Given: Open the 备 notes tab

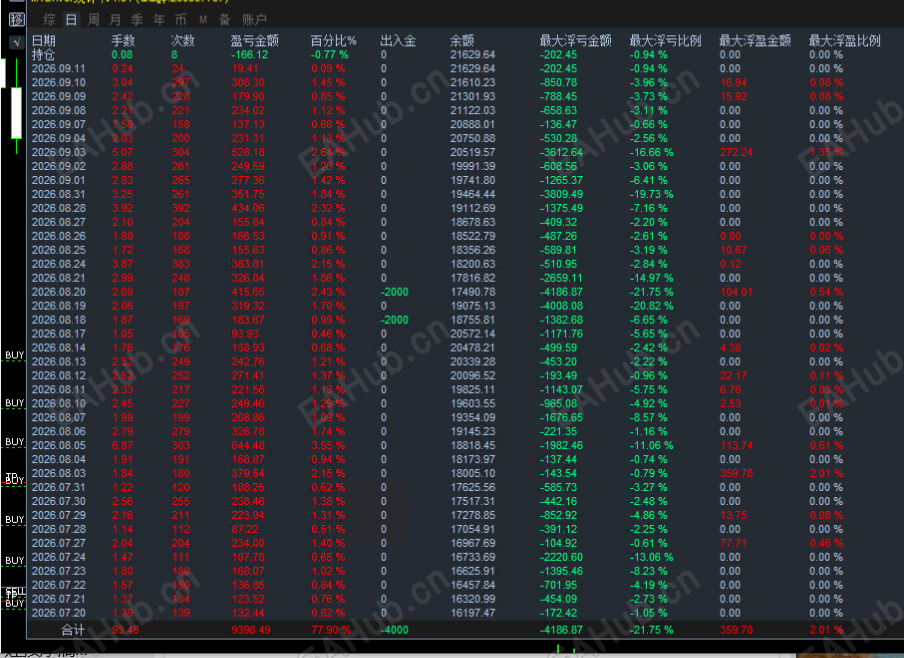Looking at the screenshot, I should 225,20.
